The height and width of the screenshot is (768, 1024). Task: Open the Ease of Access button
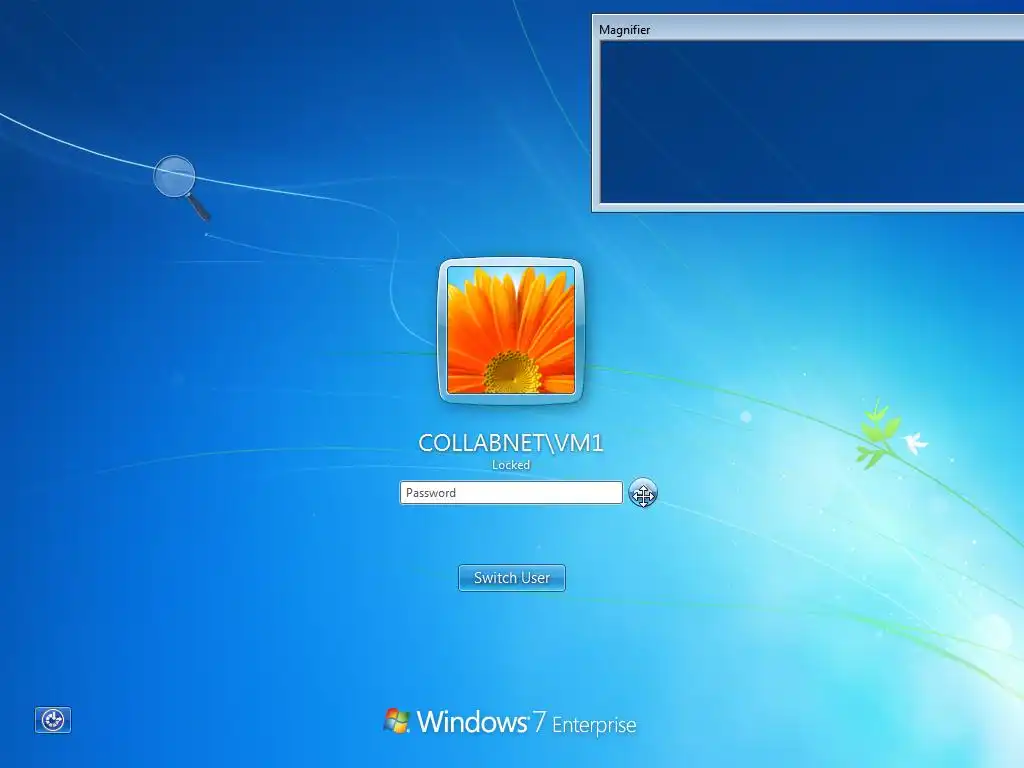pos(53,720)
